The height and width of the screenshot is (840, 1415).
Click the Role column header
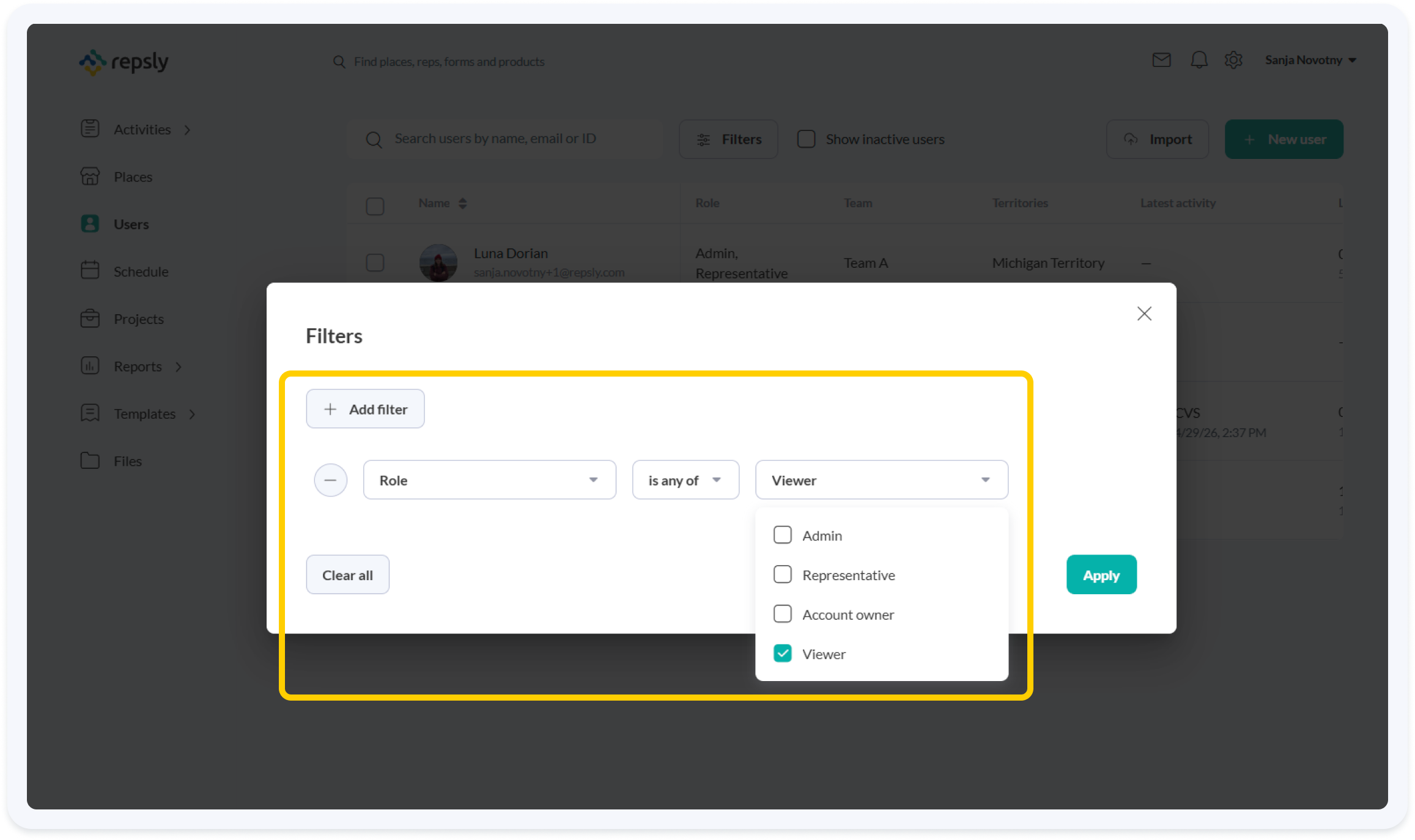[x=707, y=203]
